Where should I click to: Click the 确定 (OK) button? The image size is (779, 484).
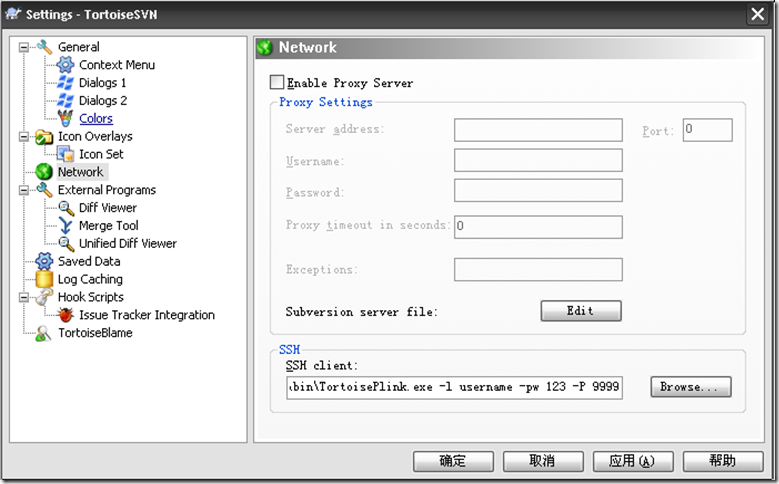pos(453,461)
